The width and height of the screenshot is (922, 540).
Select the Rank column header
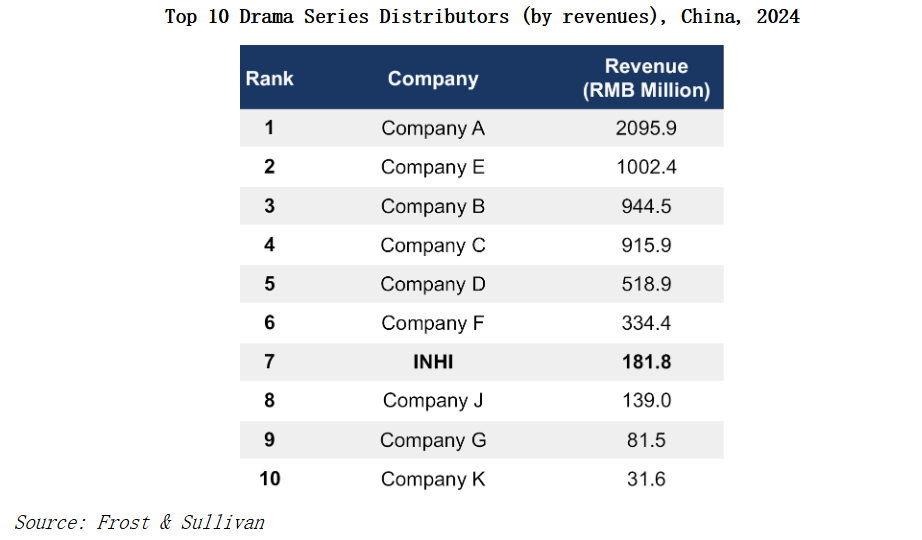270,78
